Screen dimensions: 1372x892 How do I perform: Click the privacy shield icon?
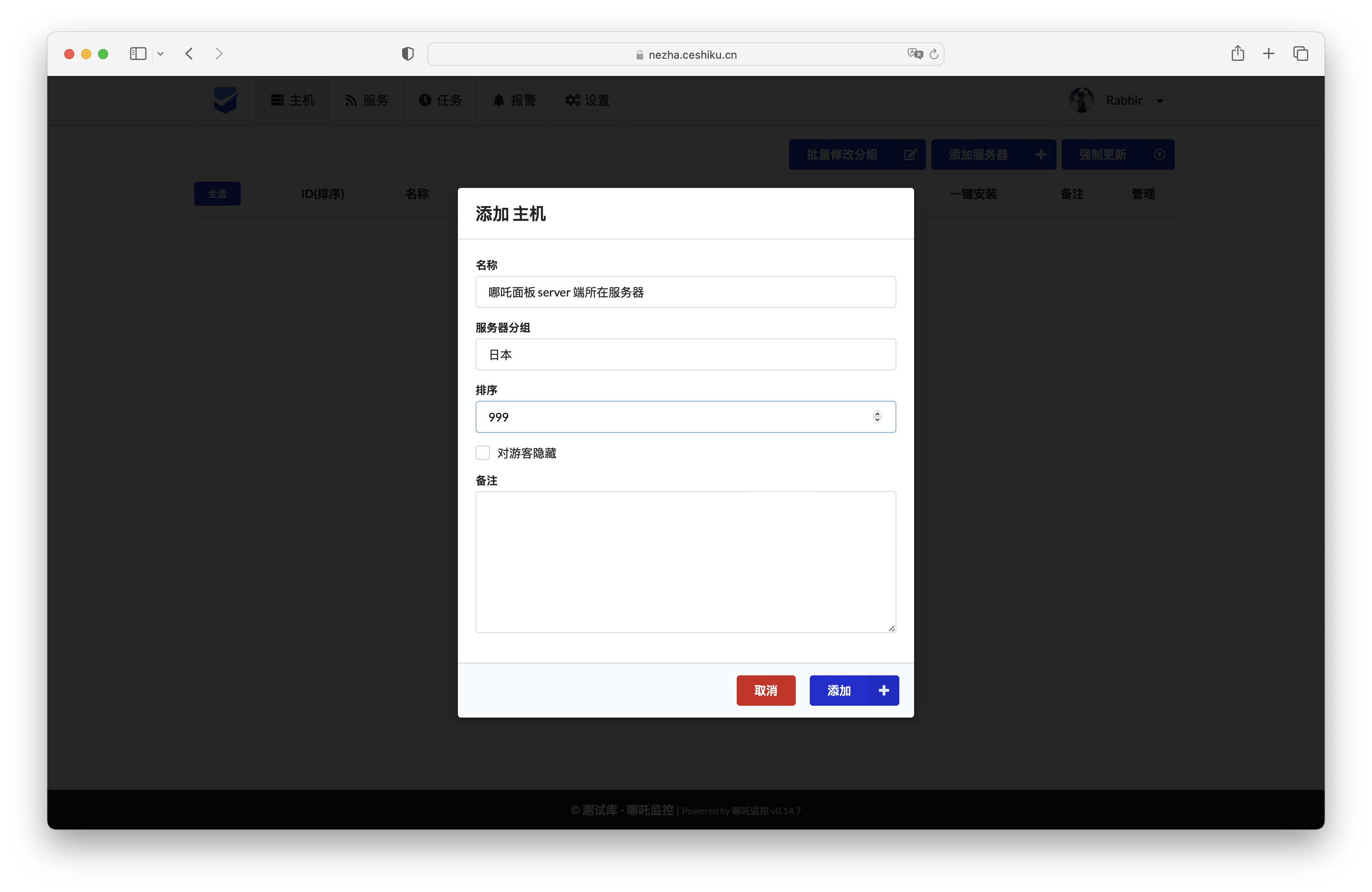click(408, 54)
